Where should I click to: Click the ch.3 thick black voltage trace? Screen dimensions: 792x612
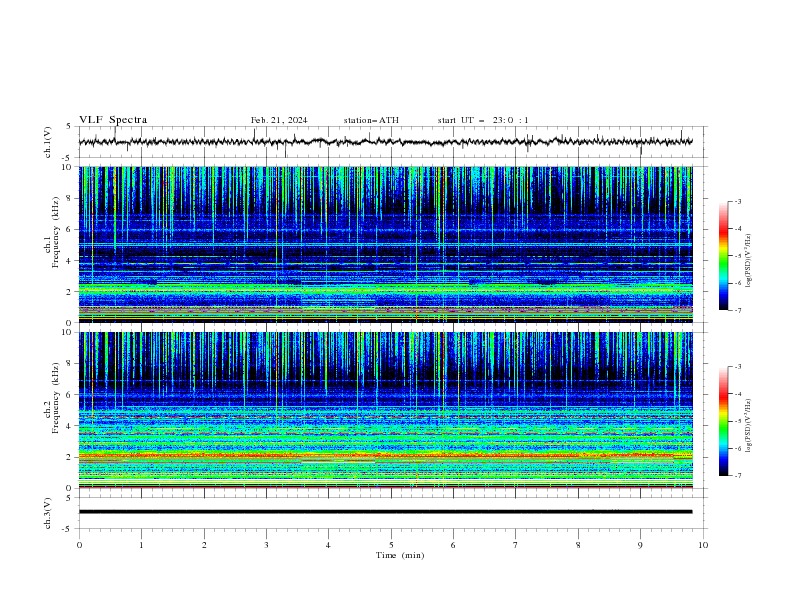pos(385,512)
